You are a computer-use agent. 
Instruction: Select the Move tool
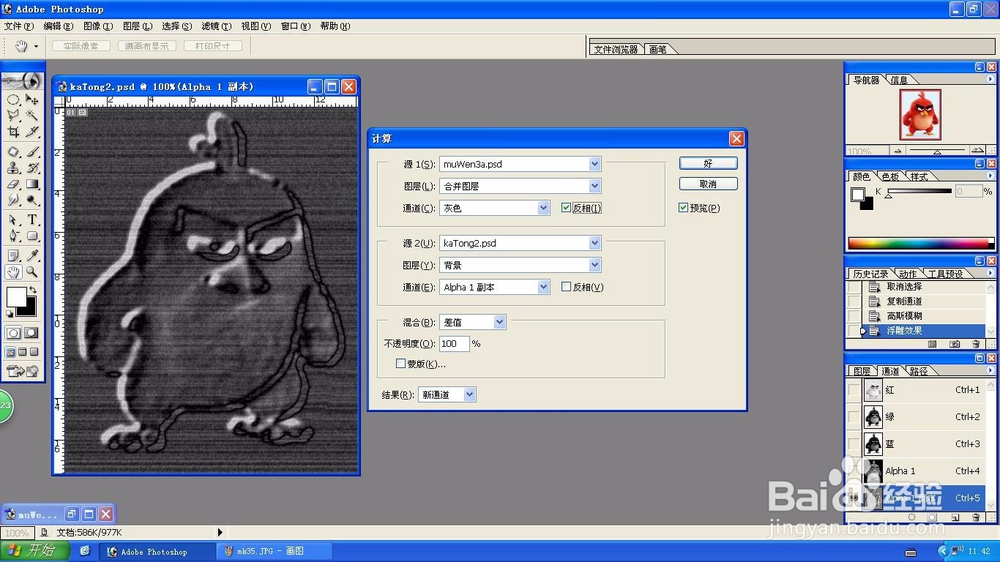pyautogui.click(x=32, y=100)
